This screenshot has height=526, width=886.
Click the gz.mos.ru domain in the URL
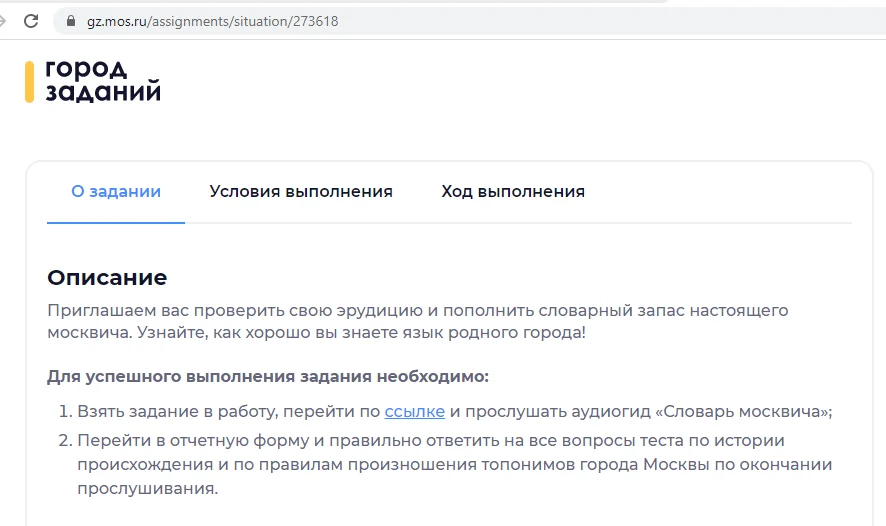pos(117,21)
